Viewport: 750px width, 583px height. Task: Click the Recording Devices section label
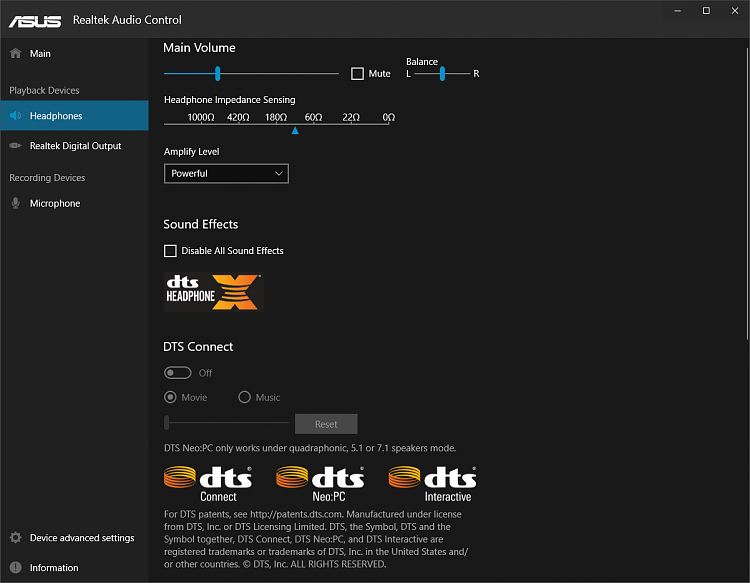click(47, 177)
